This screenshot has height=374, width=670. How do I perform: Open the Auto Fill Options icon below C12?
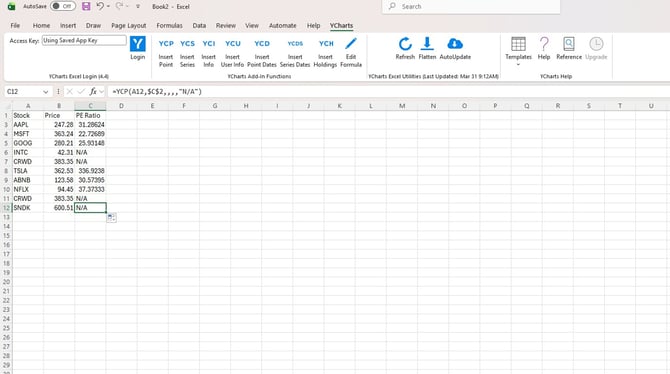tap(111, 218)
